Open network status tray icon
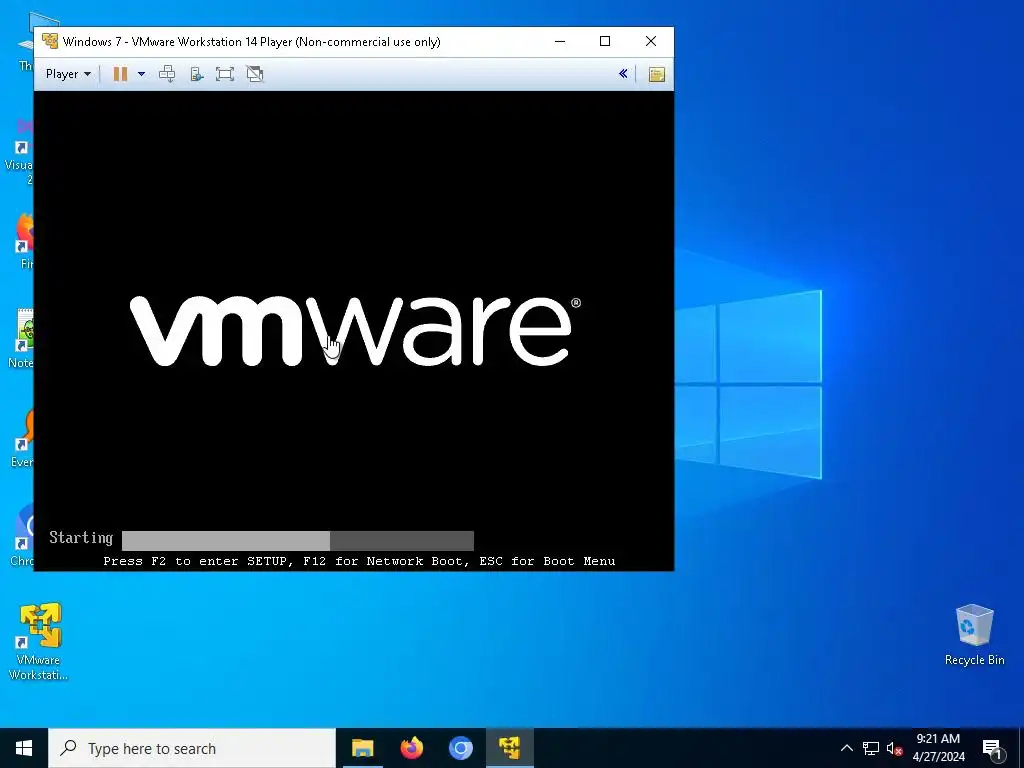The width and height of the screenshot is (1024, 768). click(x=871, y=748)
